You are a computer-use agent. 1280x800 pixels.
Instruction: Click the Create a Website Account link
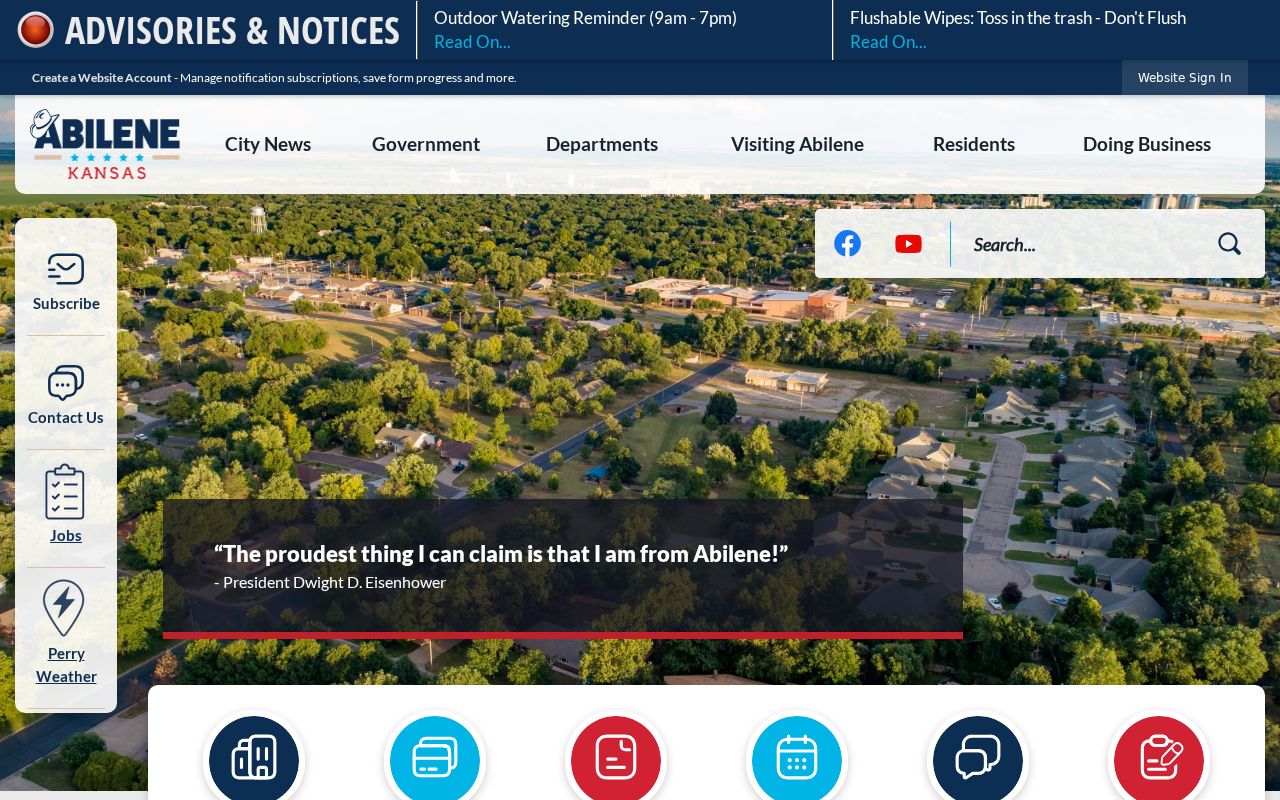click(102, 78)
